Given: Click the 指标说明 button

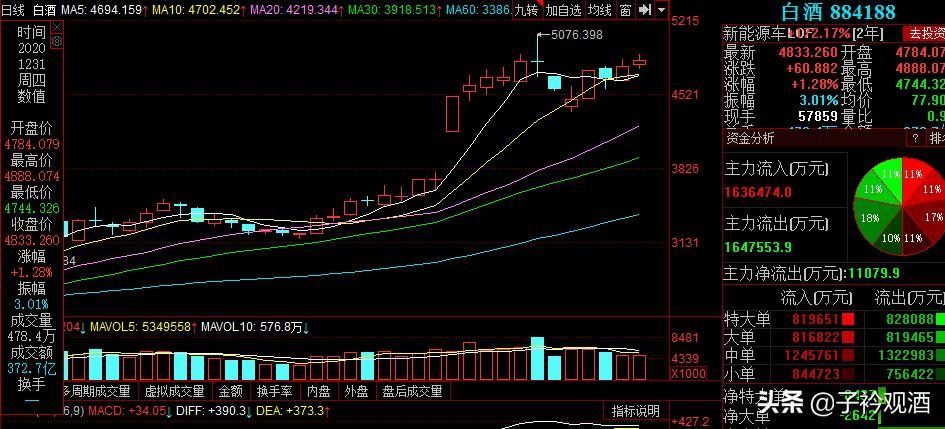Looking at the screenshot, I should (x=636, y=412).
